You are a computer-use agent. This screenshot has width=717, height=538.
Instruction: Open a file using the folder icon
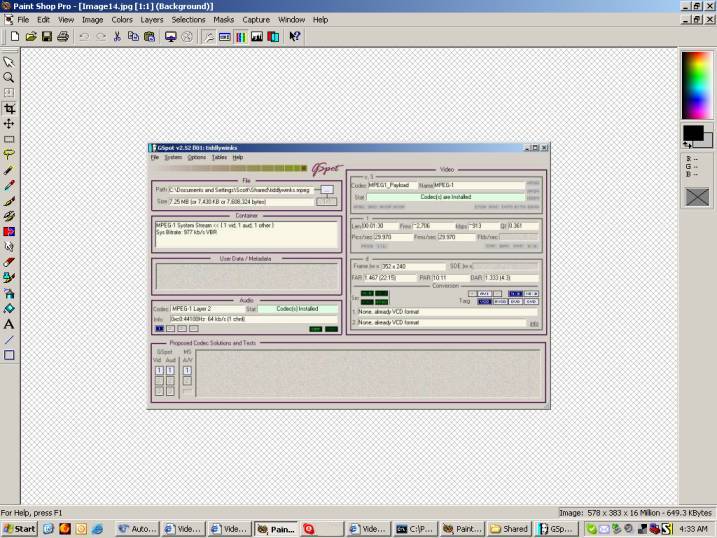[x=31, y=37]
